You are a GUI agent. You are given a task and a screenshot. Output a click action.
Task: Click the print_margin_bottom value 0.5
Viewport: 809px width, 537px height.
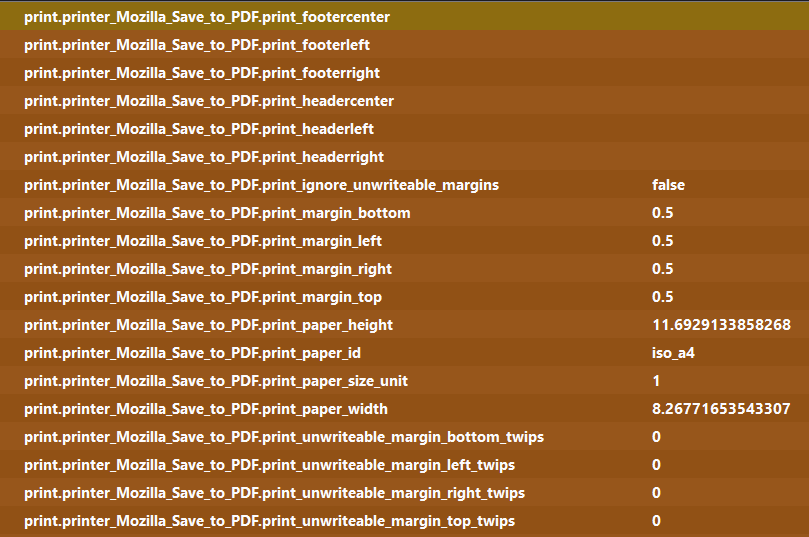[x=662, y=213]
